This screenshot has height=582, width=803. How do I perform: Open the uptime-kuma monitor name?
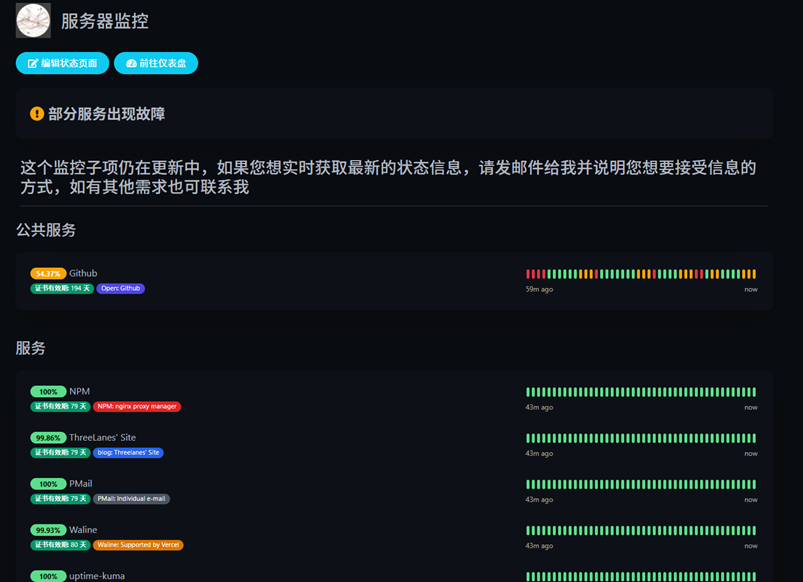(97, 576)
